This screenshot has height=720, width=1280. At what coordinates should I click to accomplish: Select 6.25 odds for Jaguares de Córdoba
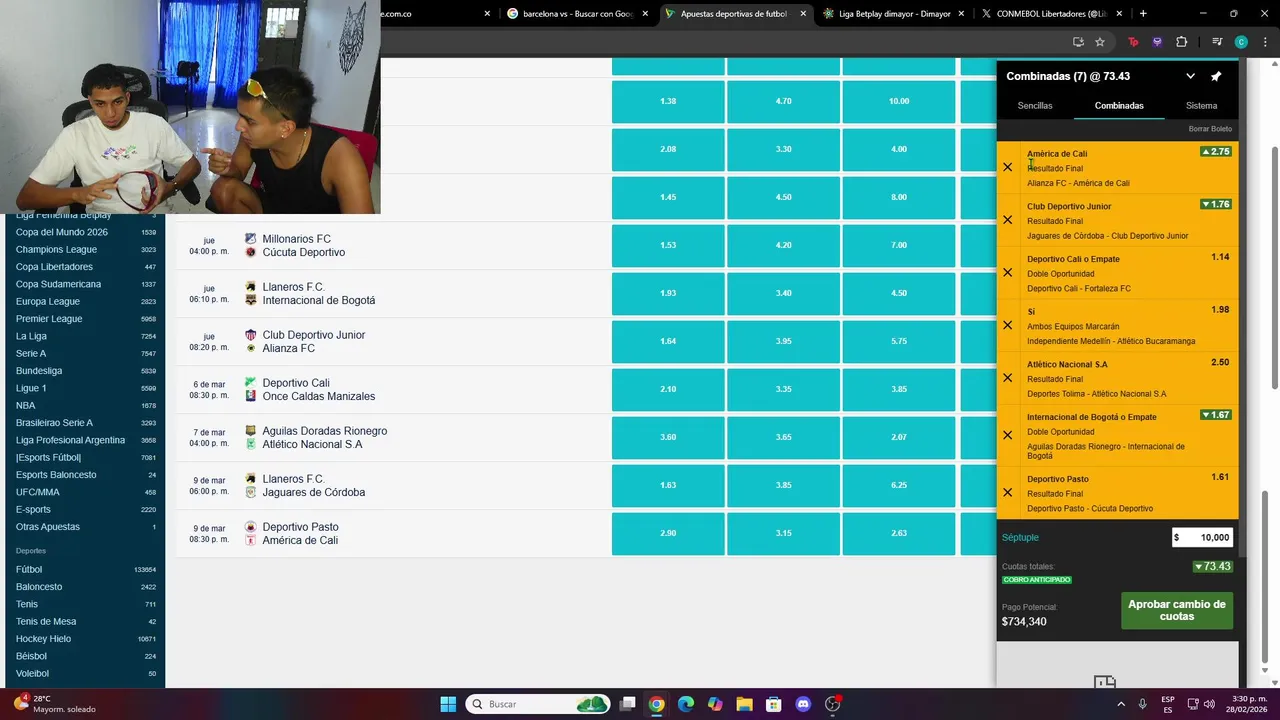[x=898, y=485]
